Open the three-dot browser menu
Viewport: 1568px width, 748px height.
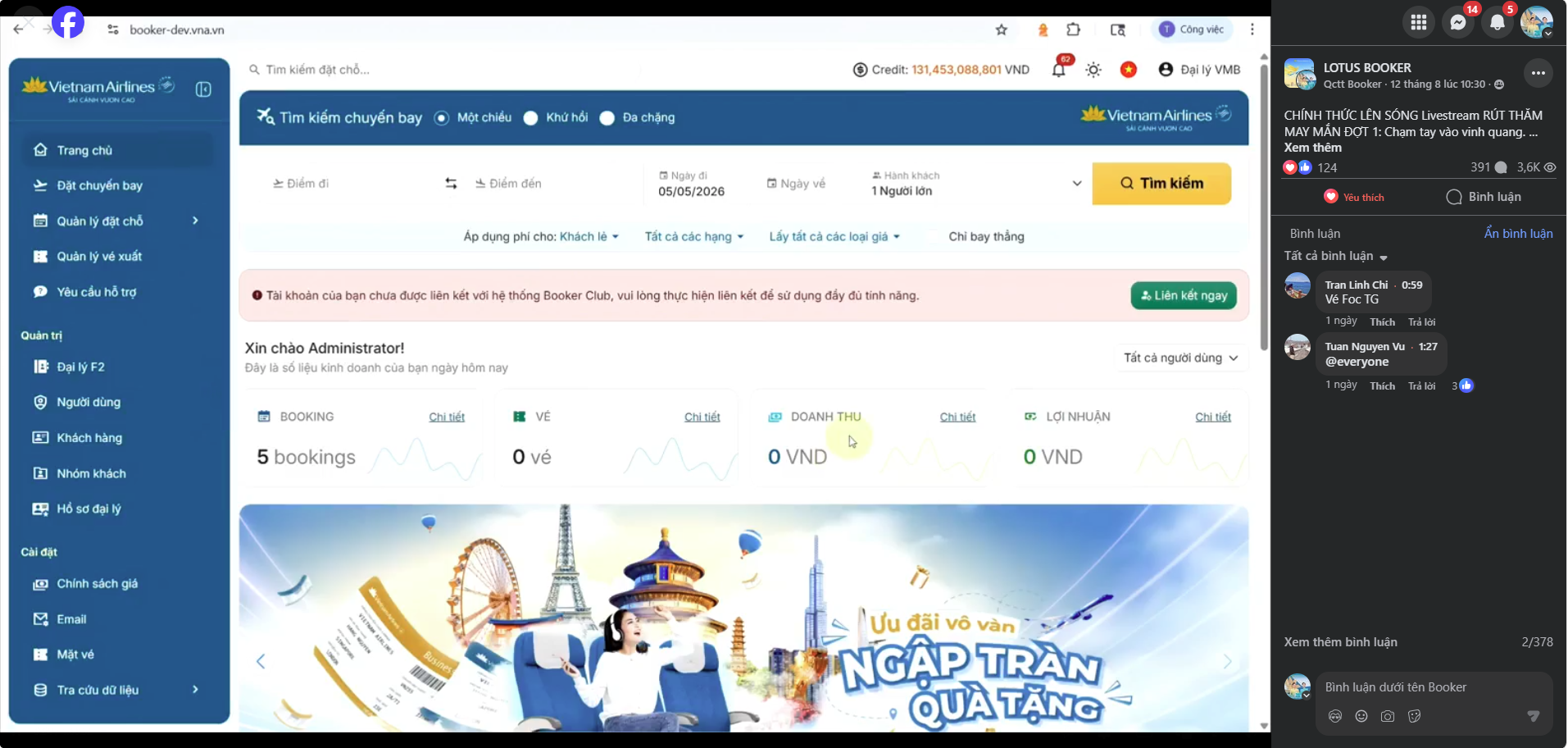pyautogui.click(x=1252, y=30)
